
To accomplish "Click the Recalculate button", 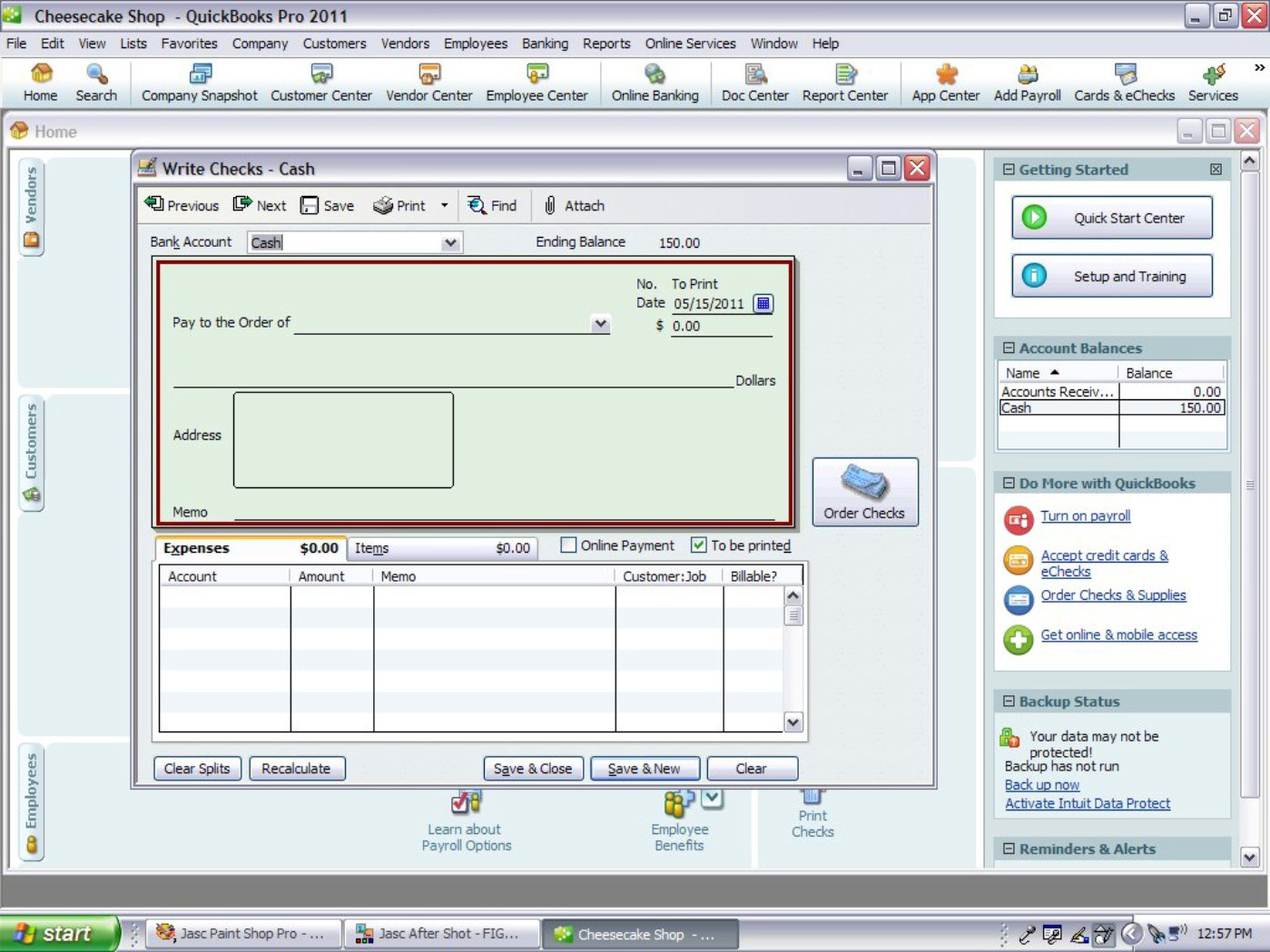I will [x=296, y=769].
